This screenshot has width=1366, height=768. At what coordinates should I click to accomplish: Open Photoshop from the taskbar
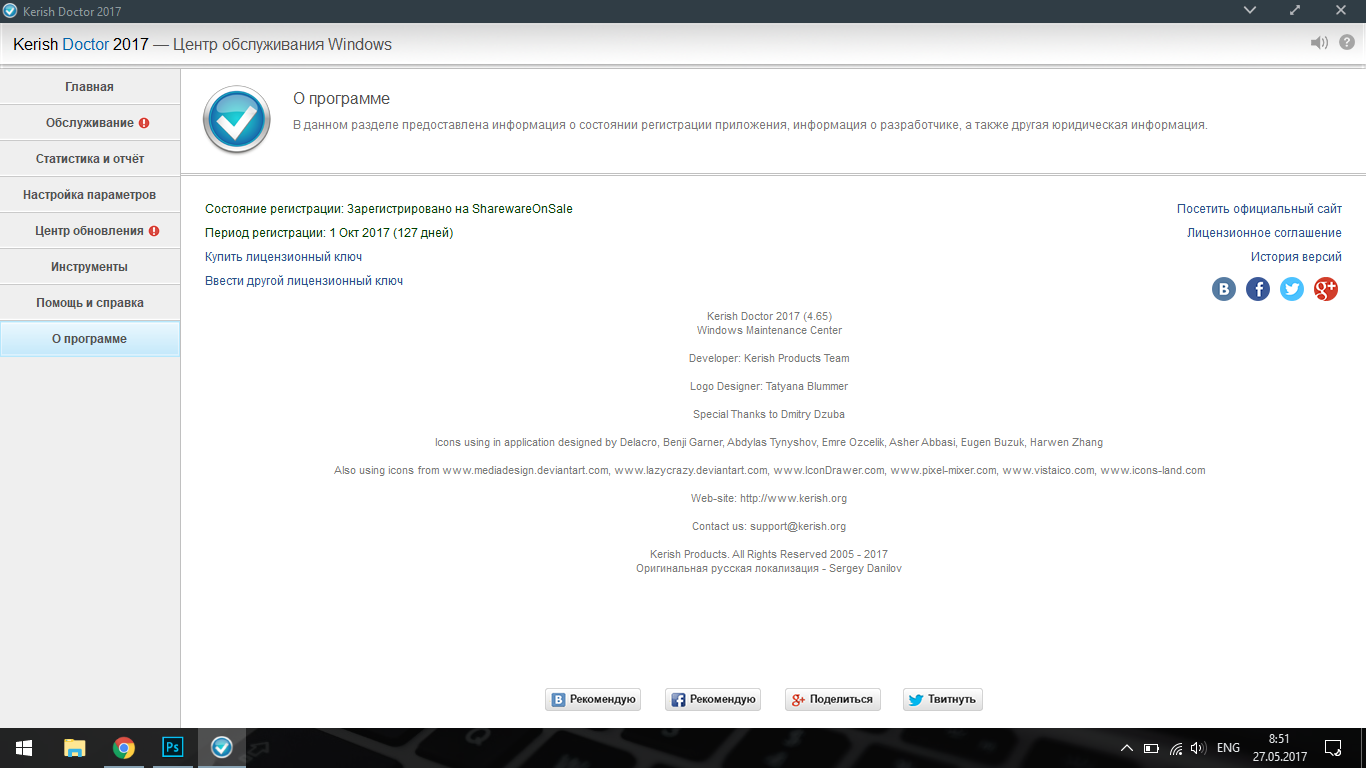pyautogui.click(x=172, y=747)
